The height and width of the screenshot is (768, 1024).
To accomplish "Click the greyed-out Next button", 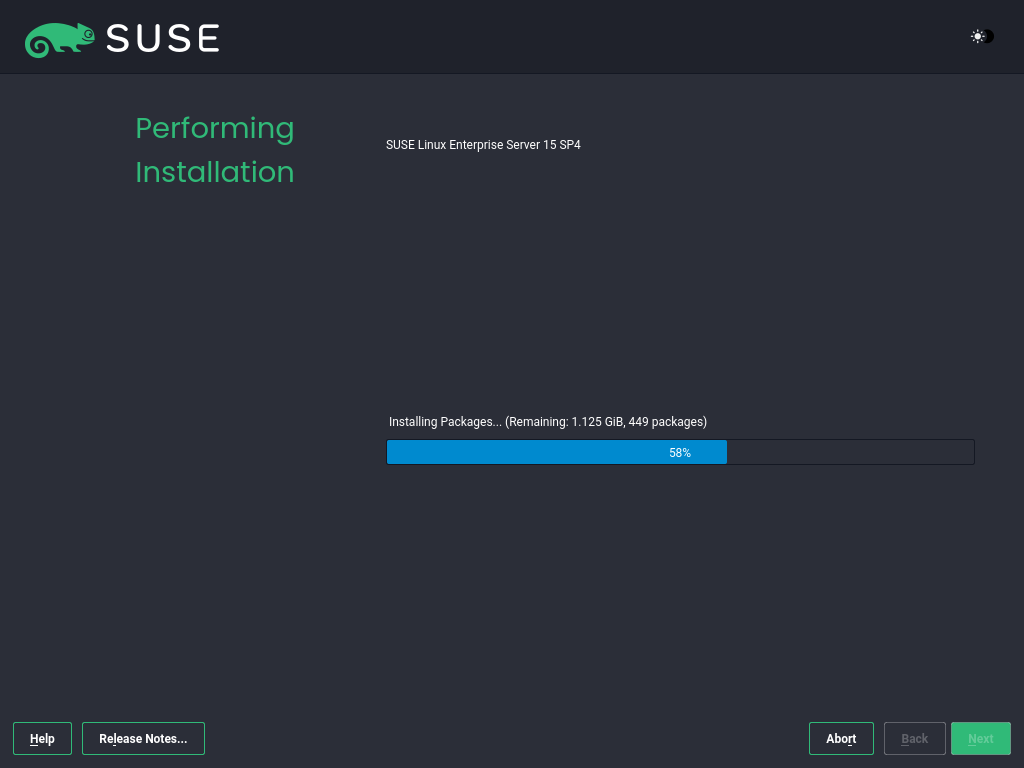I will point(980,739).
